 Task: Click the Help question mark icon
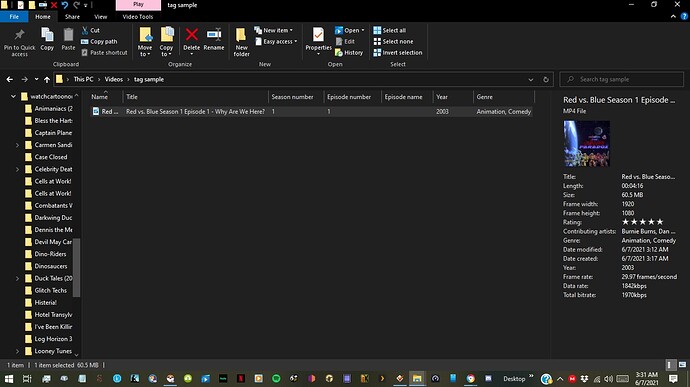pos(684,16)
